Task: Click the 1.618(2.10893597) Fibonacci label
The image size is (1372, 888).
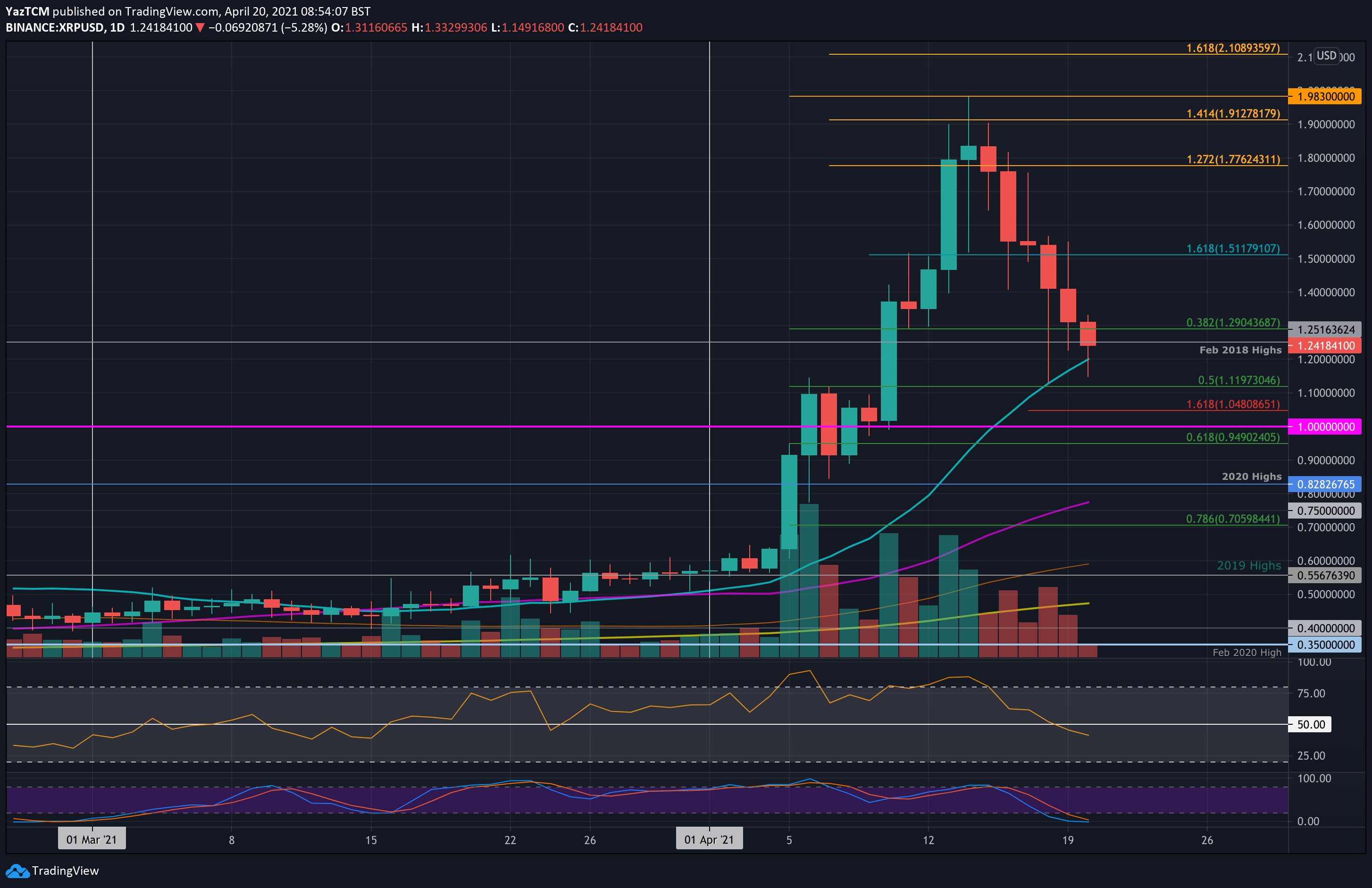Action: [x=1232, y=48]
